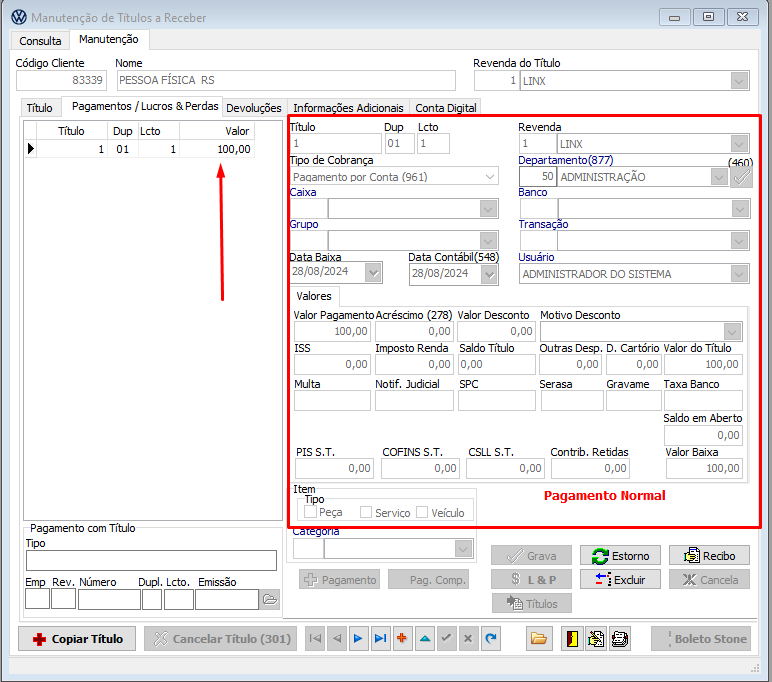Click the Copiar Título button
This screenshot has height=682, width=772.
click(77, 639)
